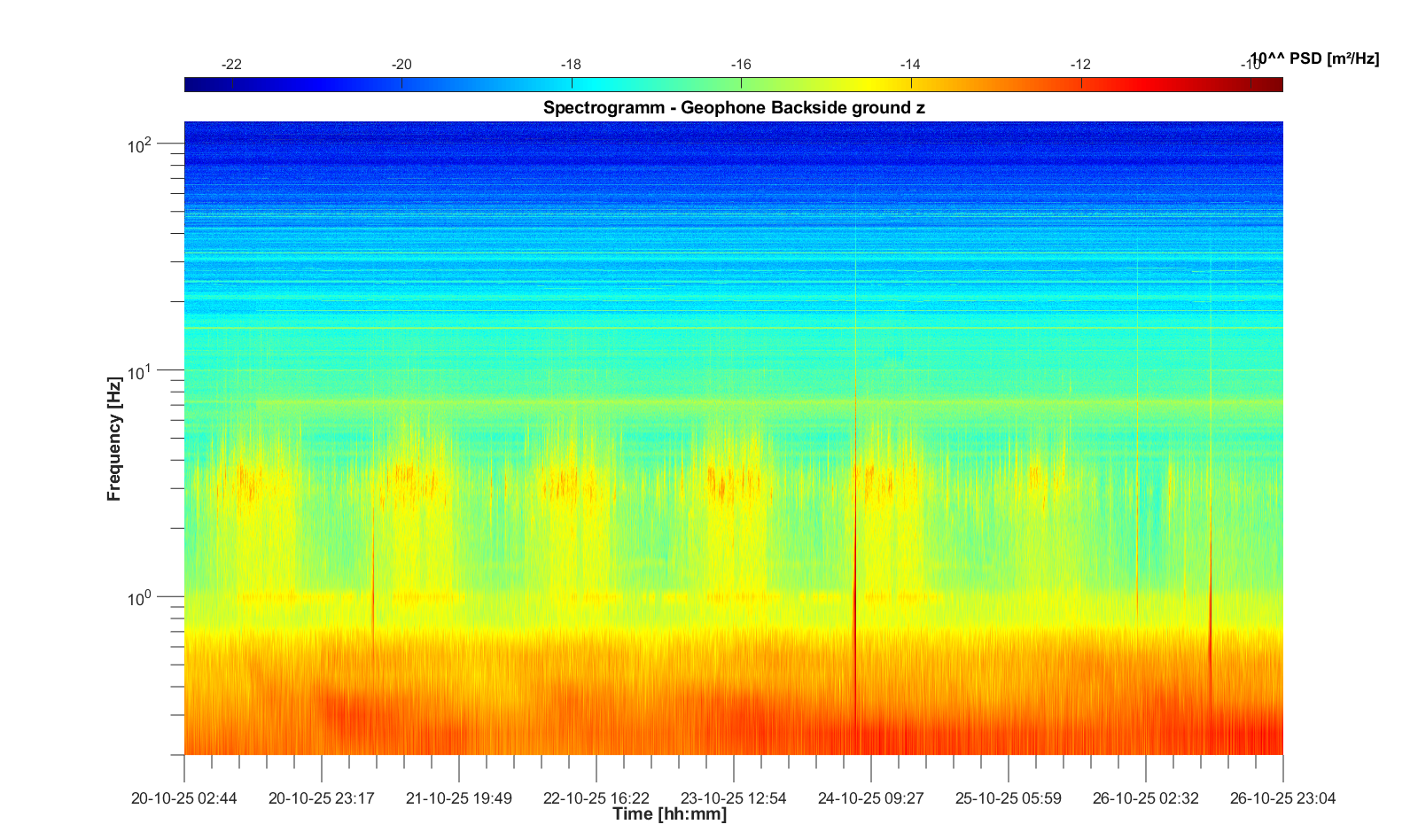The image size is (1418, 840).
Task: Click the dark red end of colorbar
Action: (x=1276, y=84)
